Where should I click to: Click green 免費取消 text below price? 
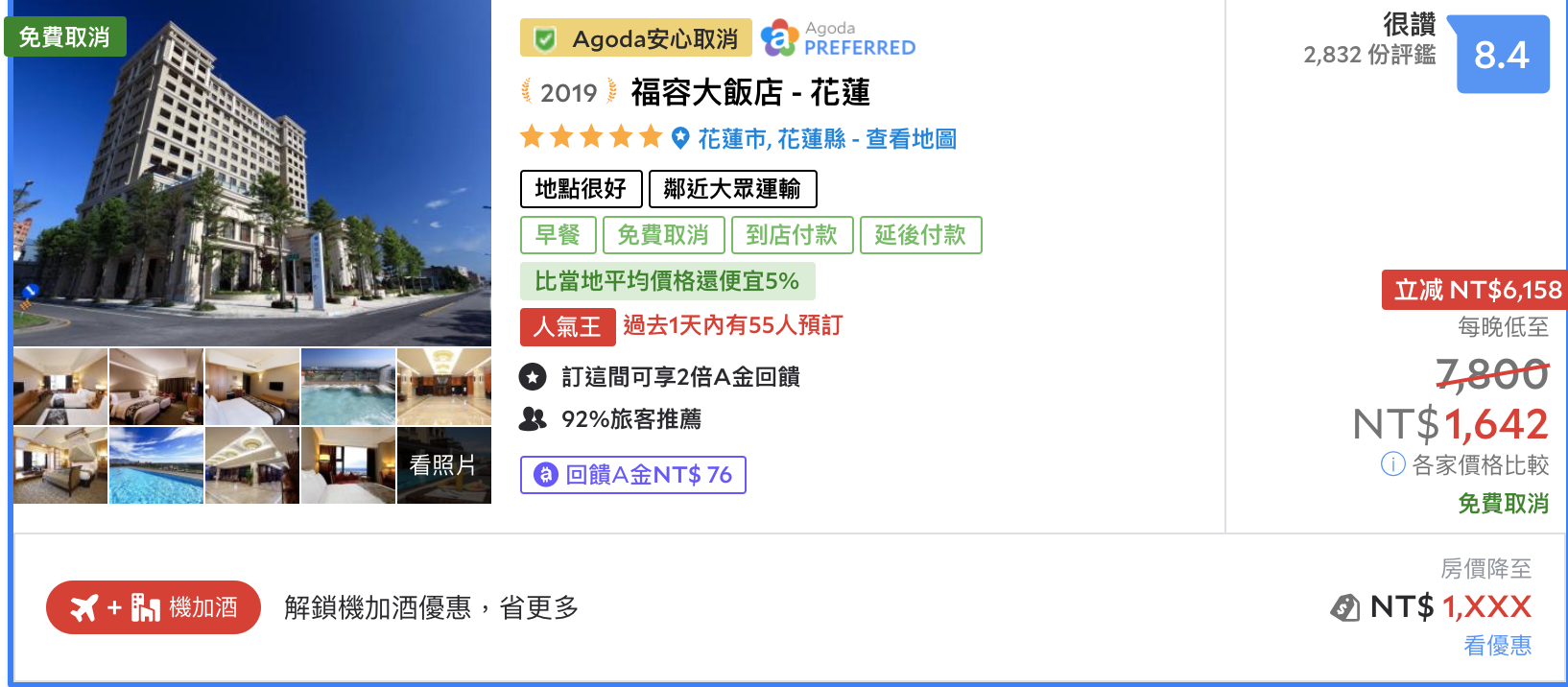[1504, 504]
